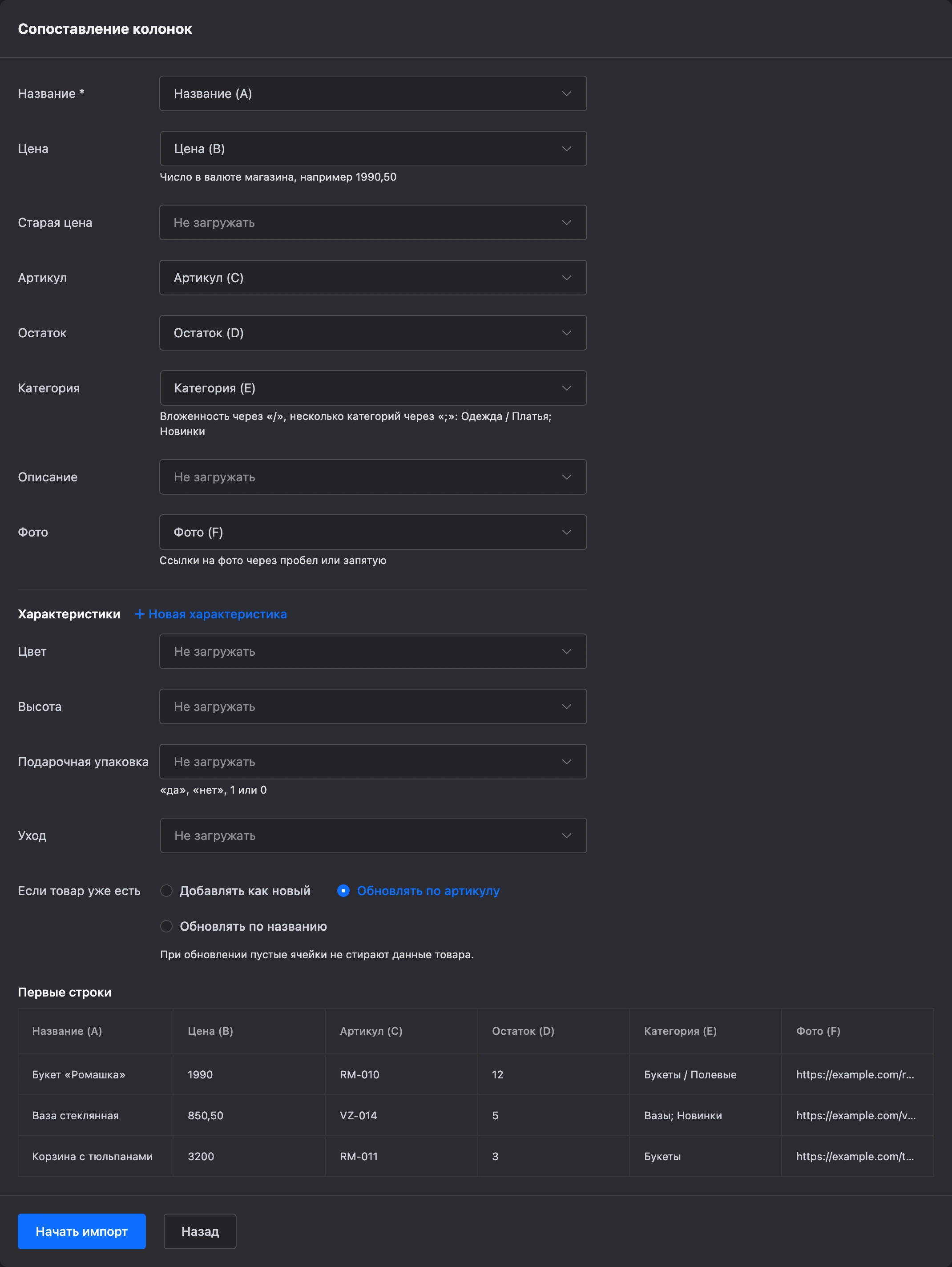The width and height of the screenshot is (952, 1267).
Task: Click chevron arrow in Высота dropdown
Action: [x=566, y=707]
